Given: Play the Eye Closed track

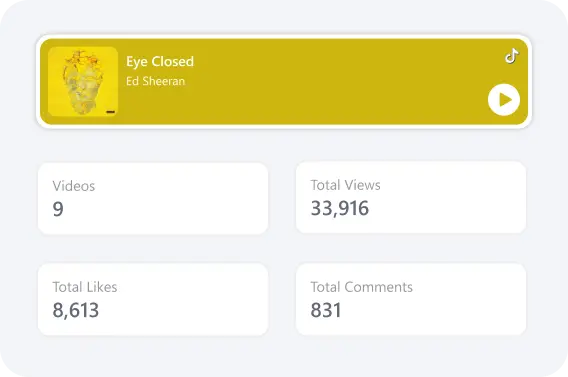Looking at the screenshot, I should point(504,100).
